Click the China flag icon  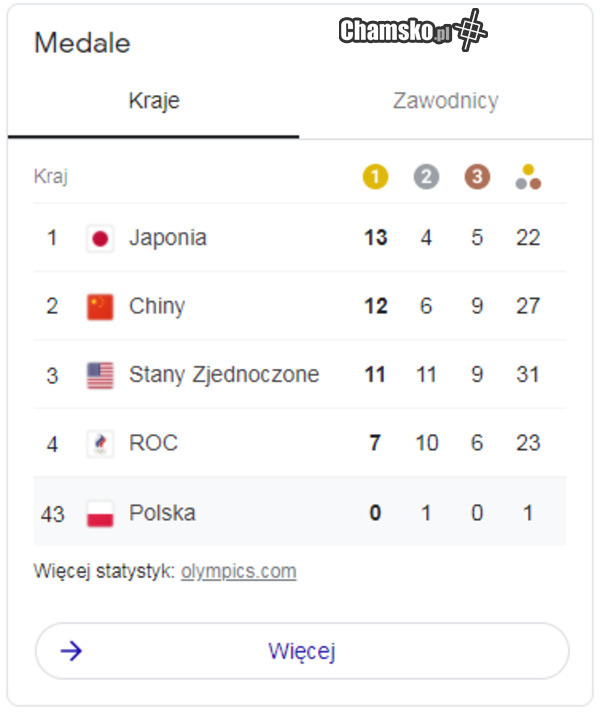[x=100, y=306]
